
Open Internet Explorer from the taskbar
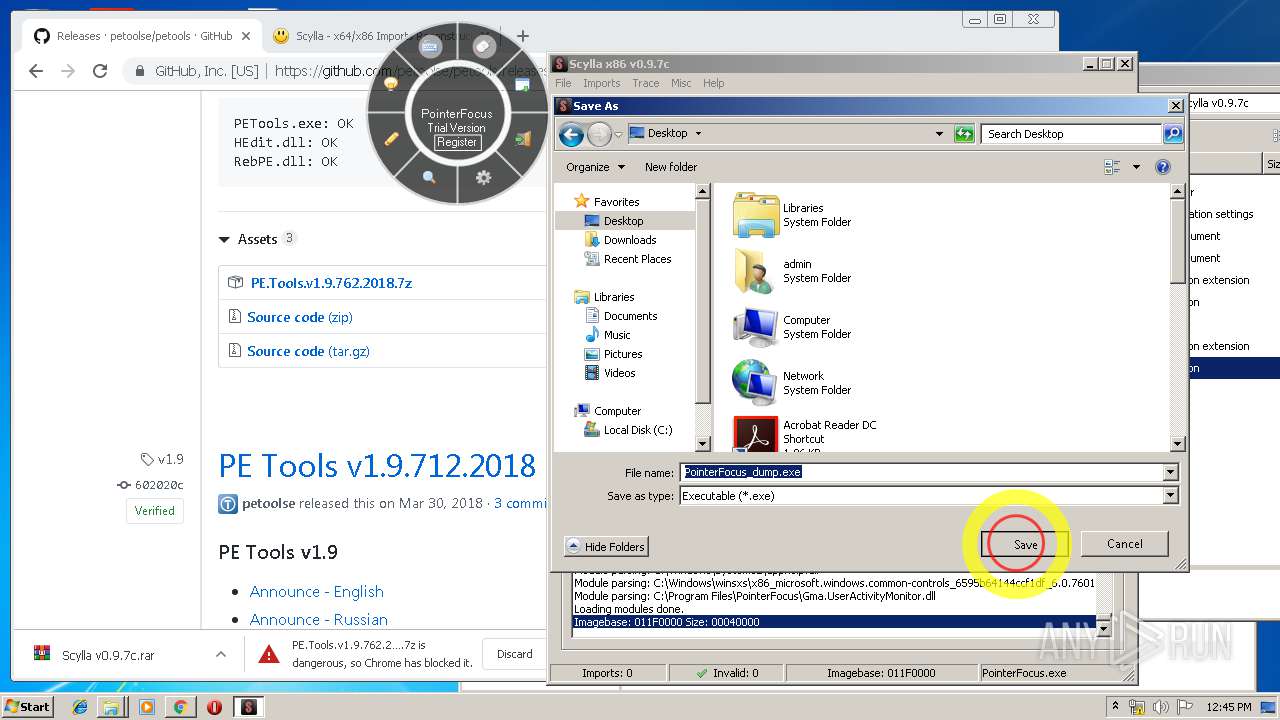click(x=80, y=707)
